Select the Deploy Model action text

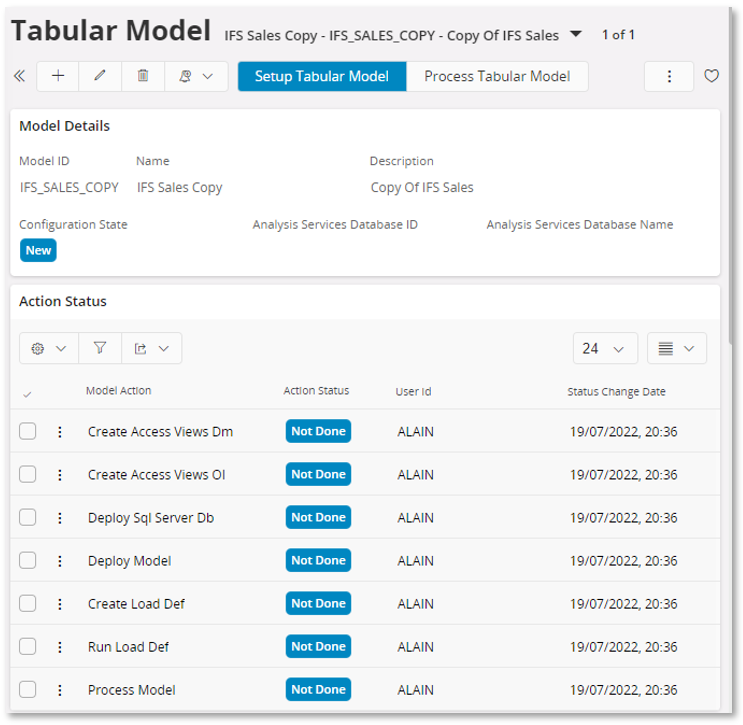tap(129, 561)
